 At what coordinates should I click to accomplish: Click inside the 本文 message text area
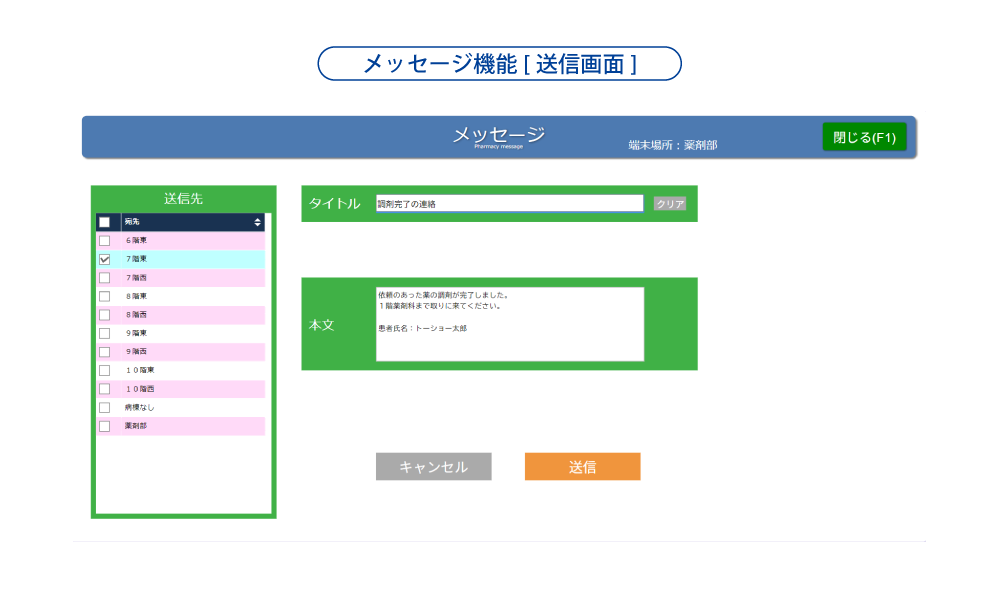(x=510, y=324)
